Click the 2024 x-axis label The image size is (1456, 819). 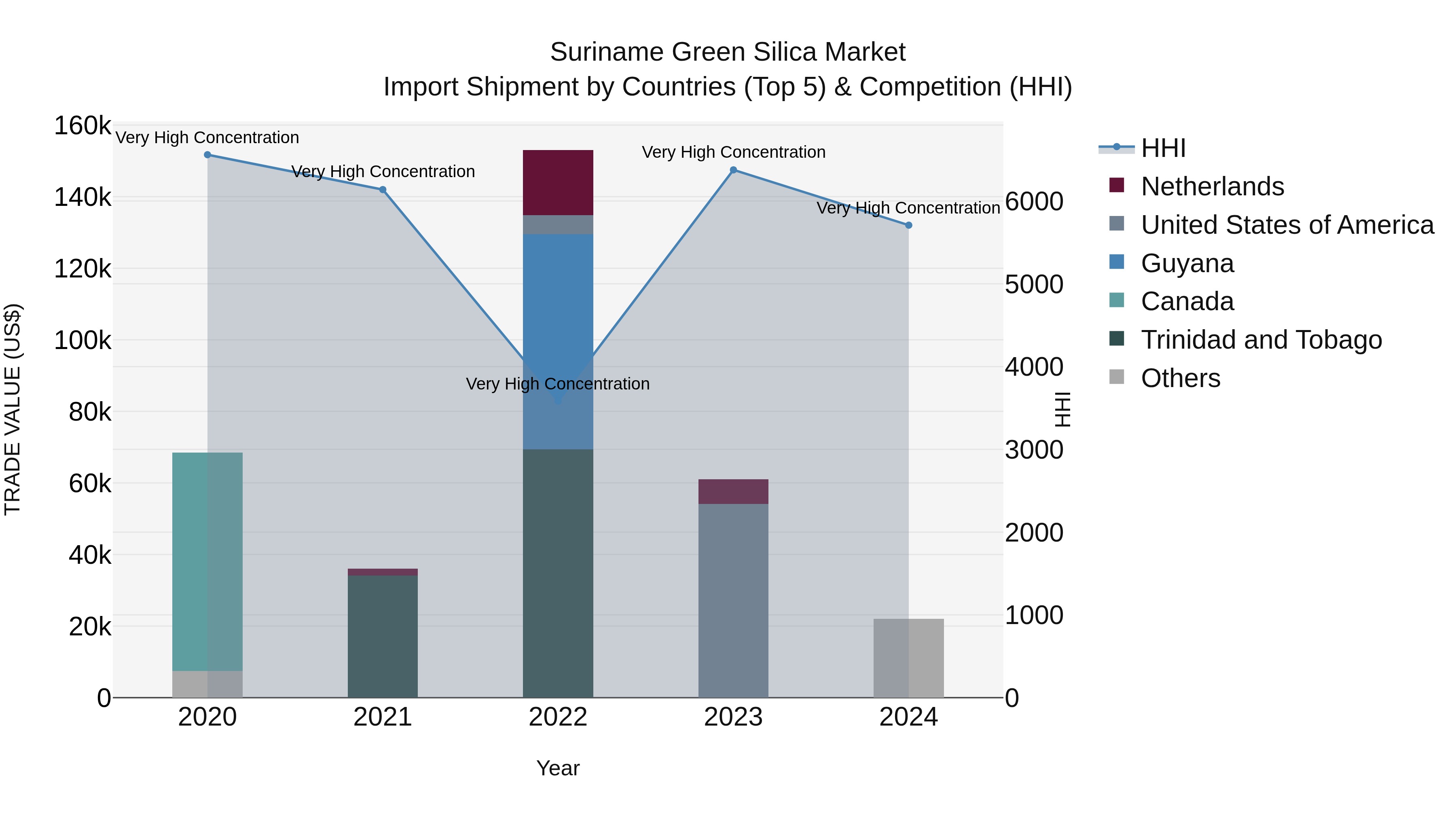(x=909, y=717)
